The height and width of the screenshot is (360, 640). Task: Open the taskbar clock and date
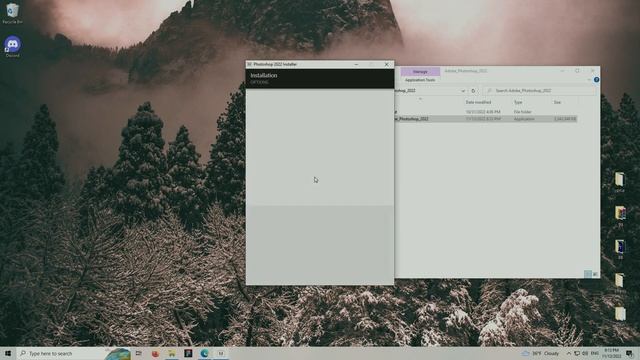pos(611,353)
